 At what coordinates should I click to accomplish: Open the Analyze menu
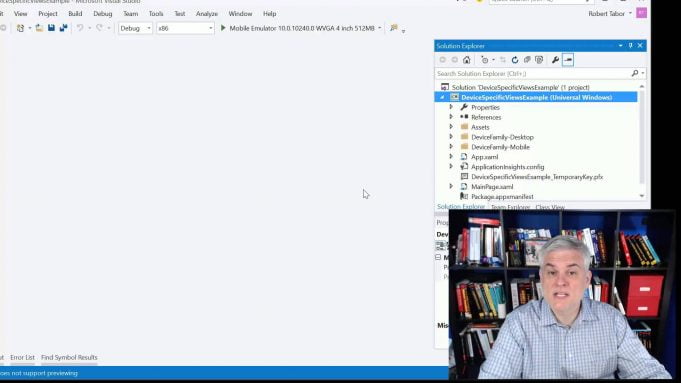(x=207, y=14)
